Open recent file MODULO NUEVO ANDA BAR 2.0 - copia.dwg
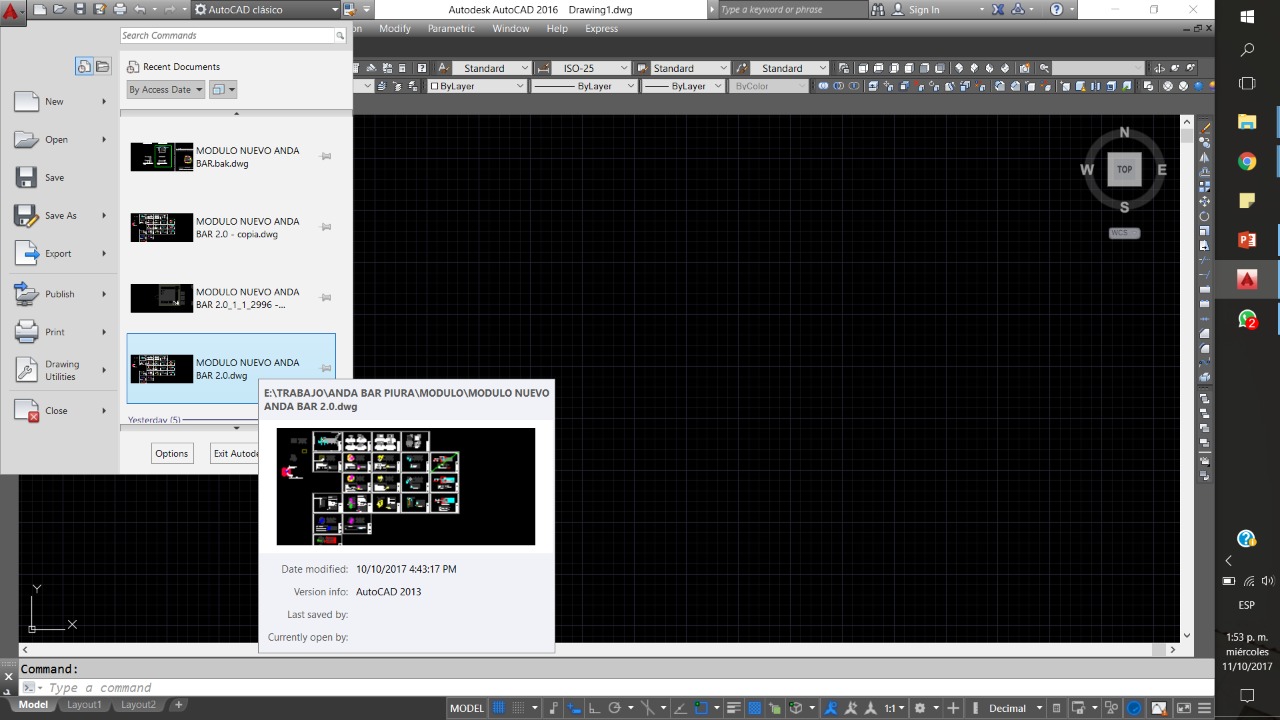The width and height of the screenshot is (1280, 720). pos(231,228)
